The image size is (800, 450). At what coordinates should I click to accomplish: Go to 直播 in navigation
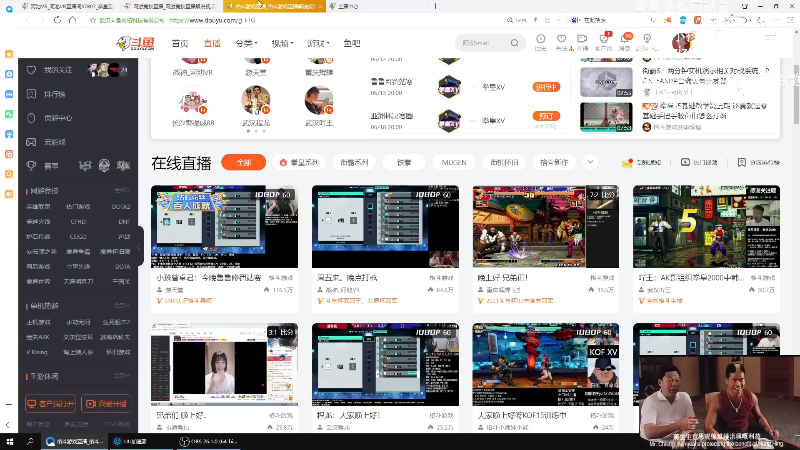click(212, 43)
